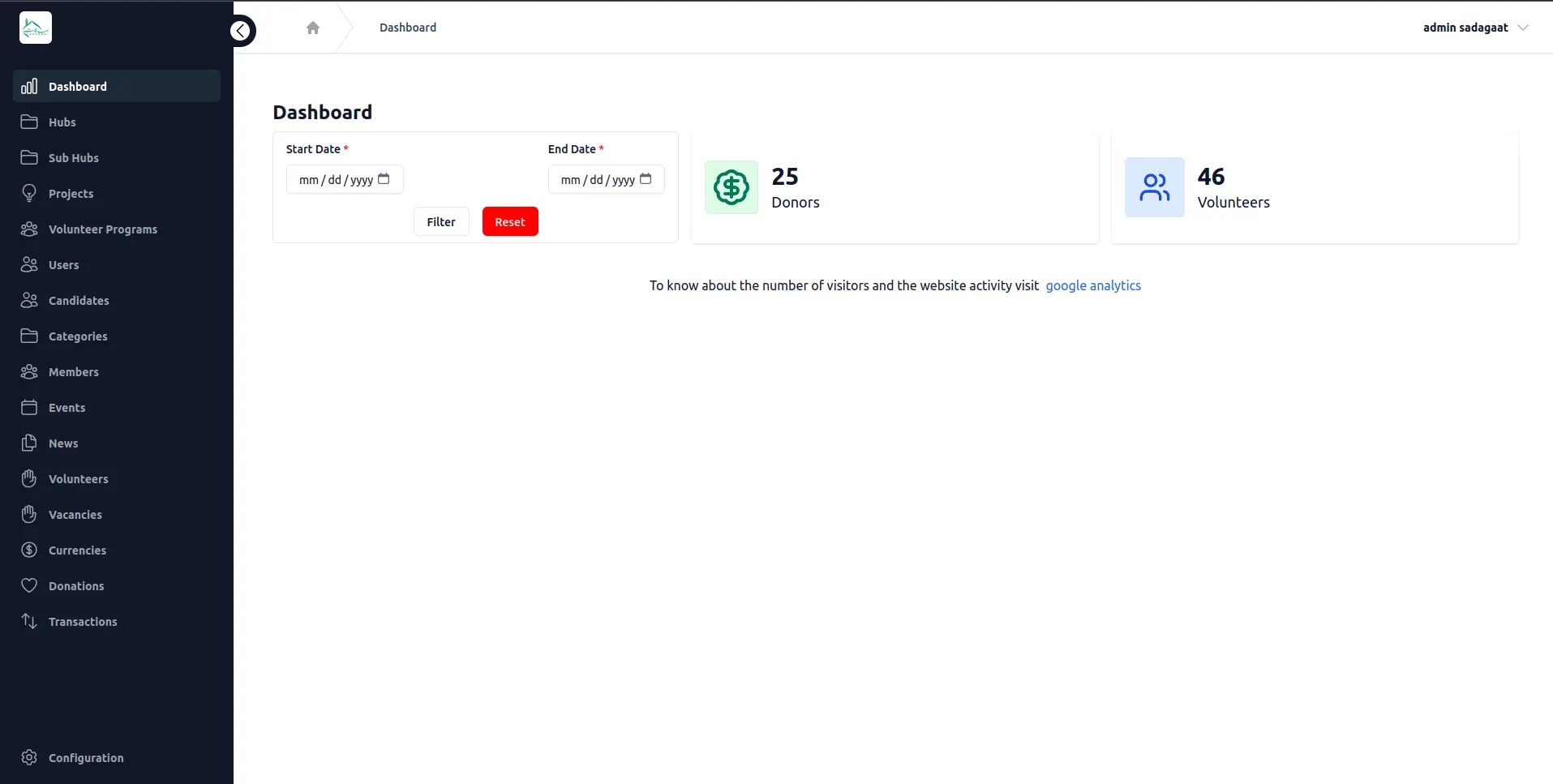
Task: Navigate to Transactions page
Action: pyautogui.click(x=117, y=621)
